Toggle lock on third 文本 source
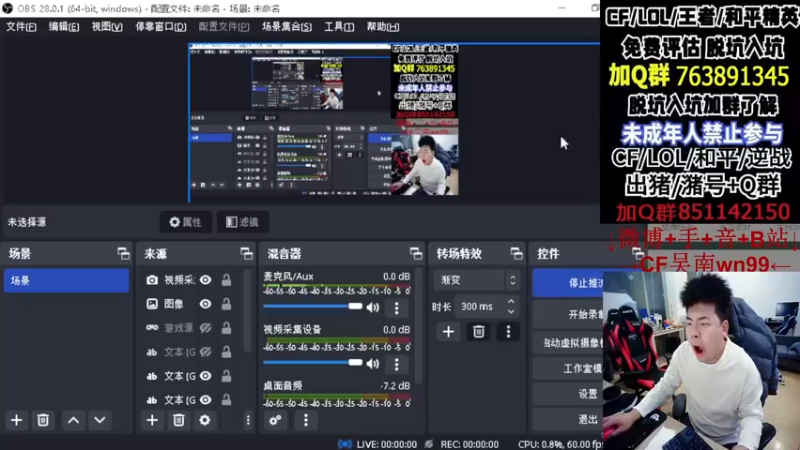 [x=226, y=400]
